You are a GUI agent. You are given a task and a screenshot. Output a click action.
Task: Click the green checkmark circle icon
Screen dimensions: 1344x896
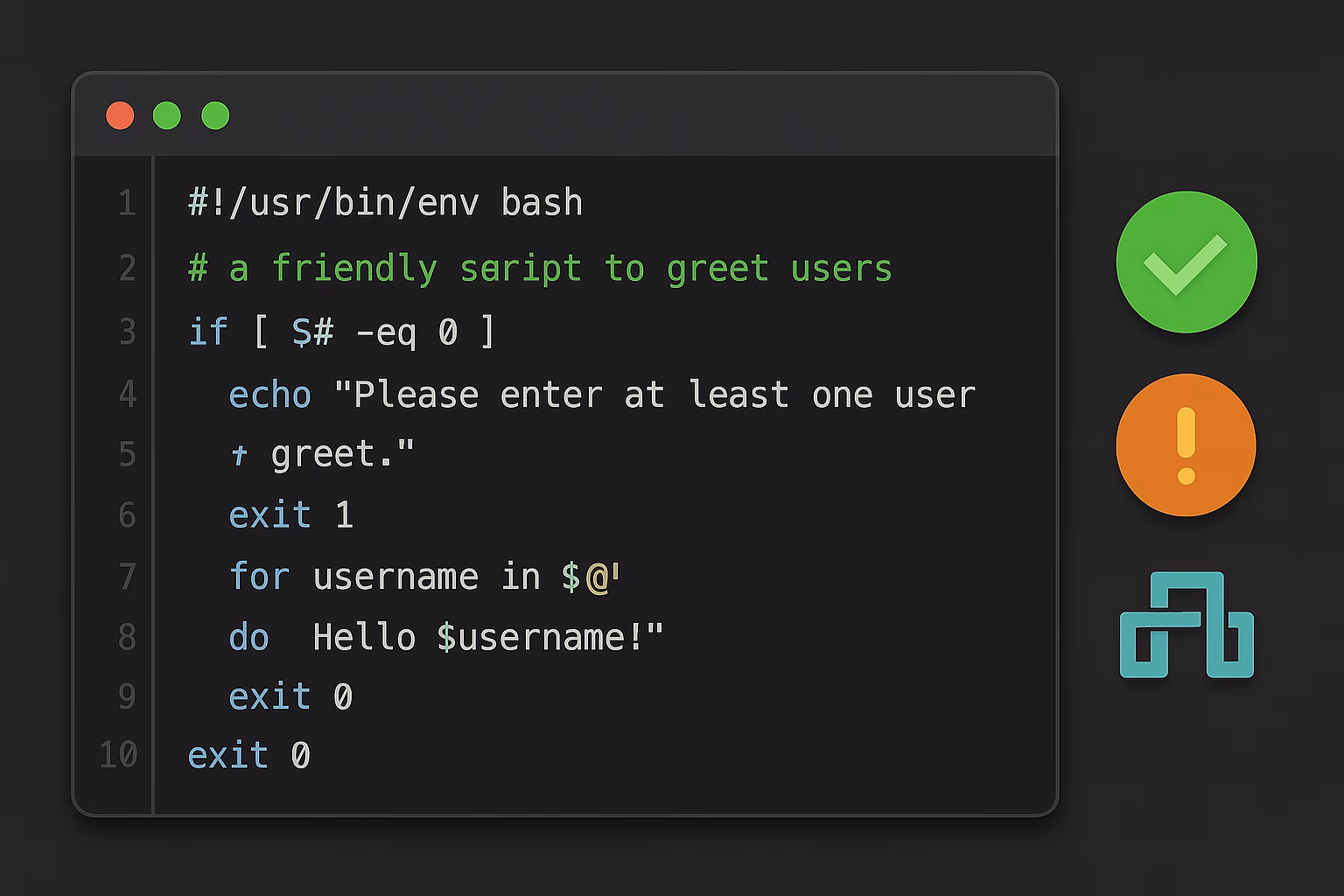(1186, 262)
